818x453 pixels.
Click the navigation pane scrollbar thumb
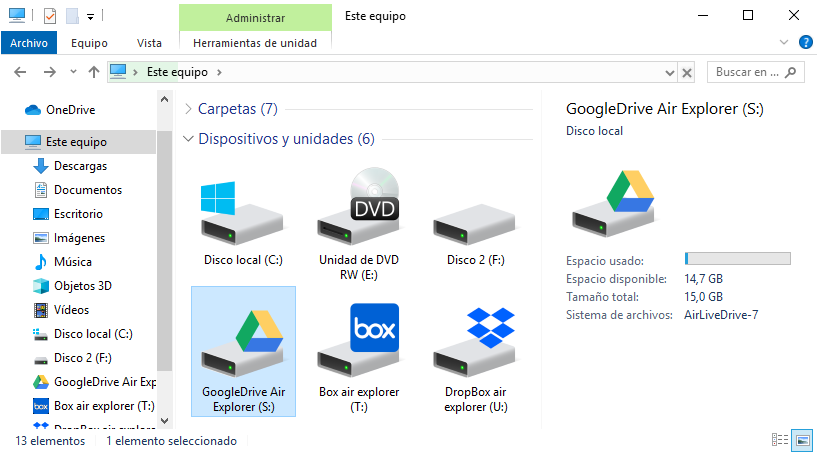tap(164, 251)
